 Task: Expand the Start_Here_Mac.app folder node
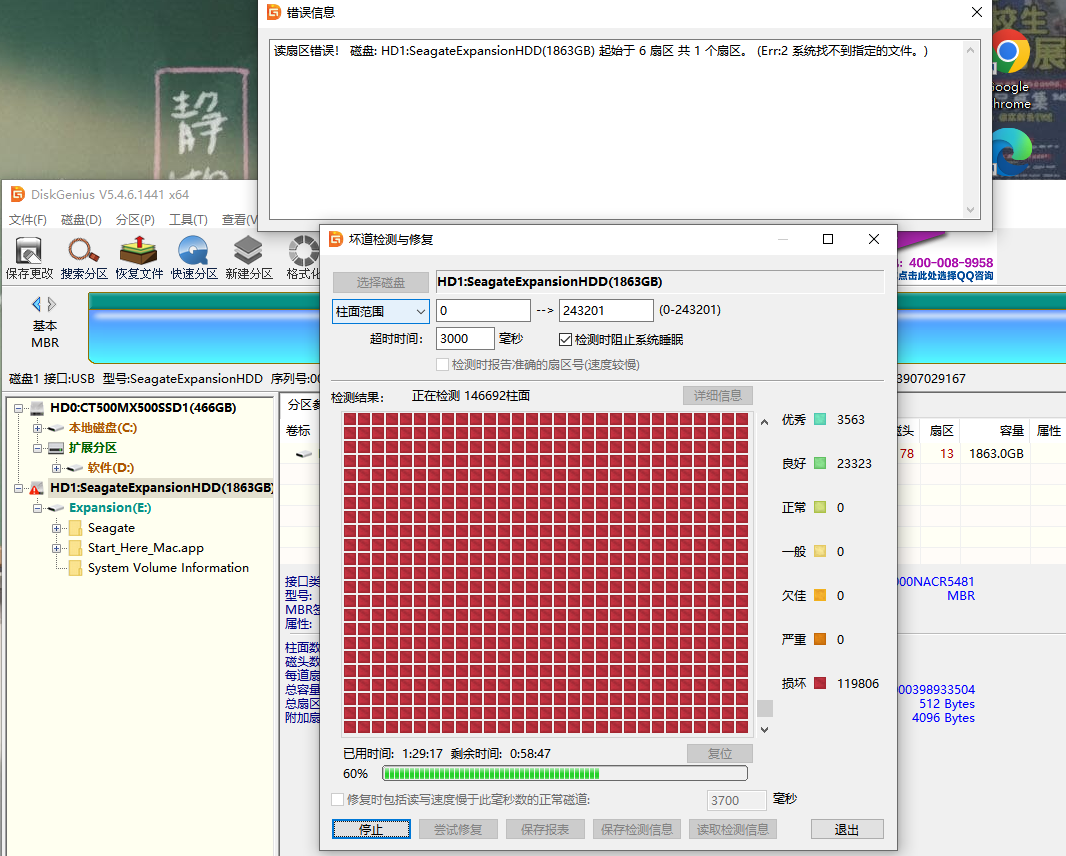[56, 548]
